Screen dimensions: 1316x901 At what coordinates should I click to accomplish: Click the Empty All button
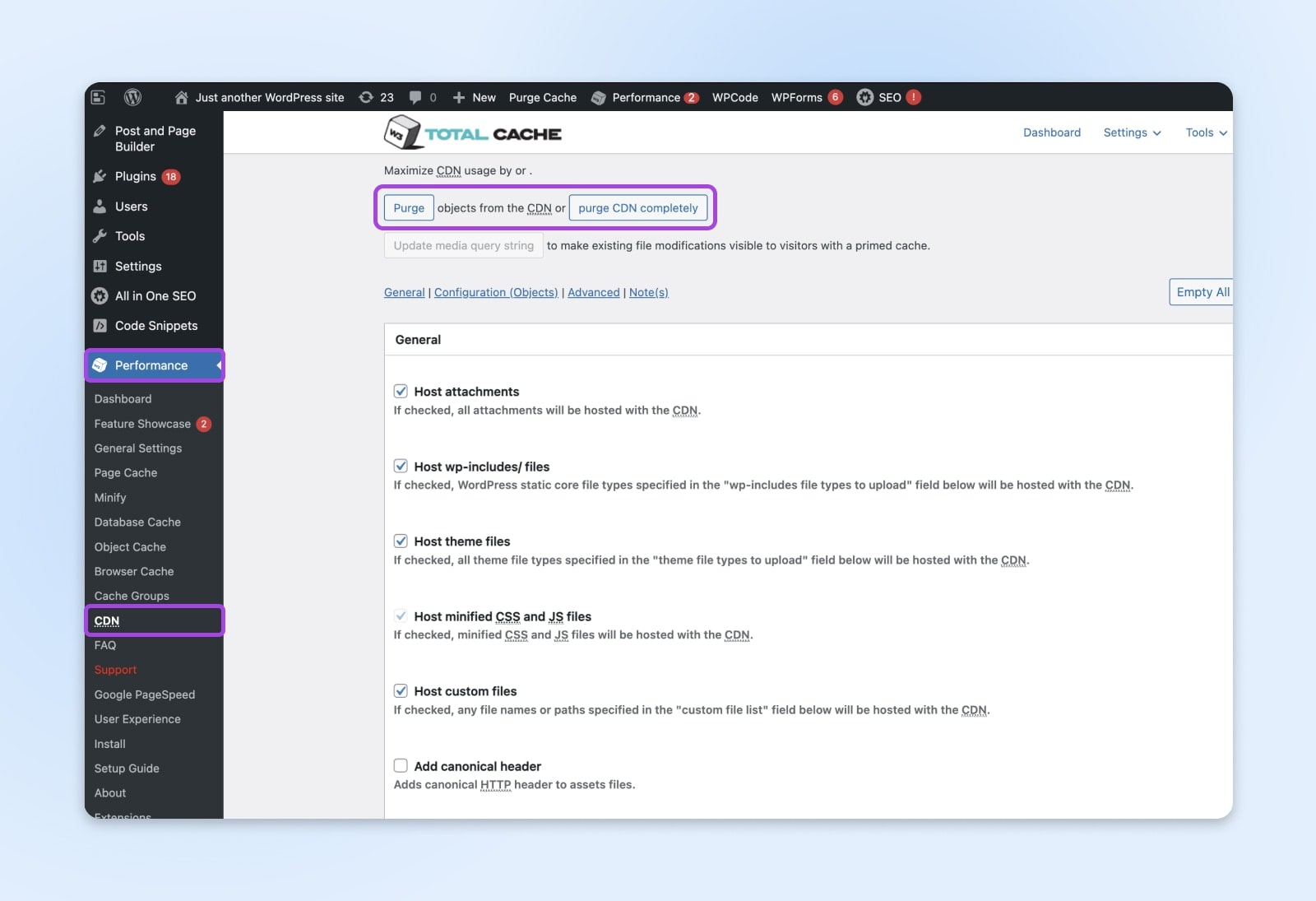pyautogui.click(x=1202, y=292)
